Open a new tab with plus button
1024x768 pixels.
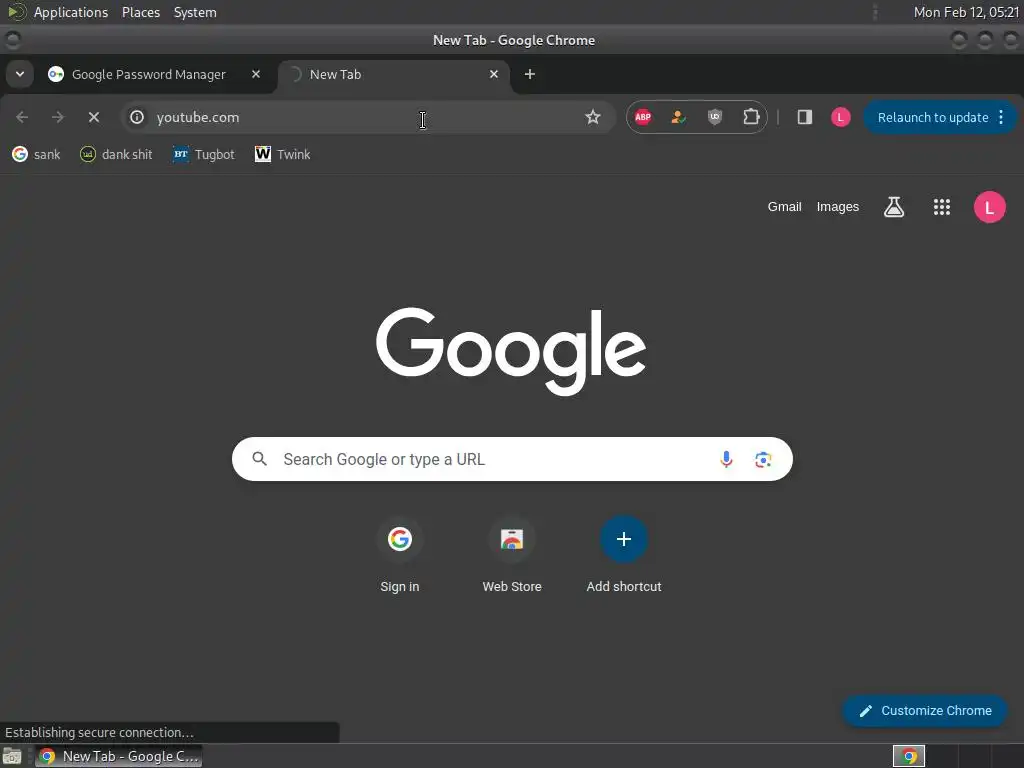pos(530,74)
